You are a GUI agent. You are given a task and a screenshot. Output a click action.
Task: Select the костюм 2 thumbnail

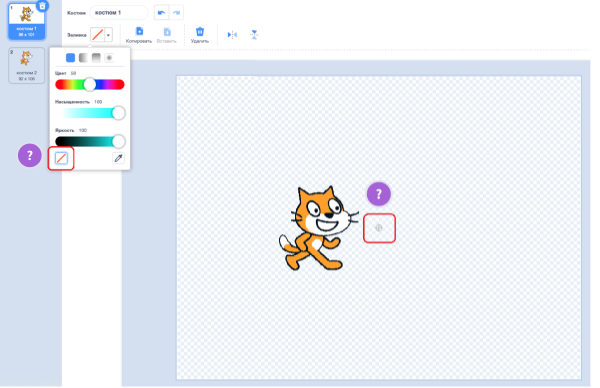tap(26, 65)
